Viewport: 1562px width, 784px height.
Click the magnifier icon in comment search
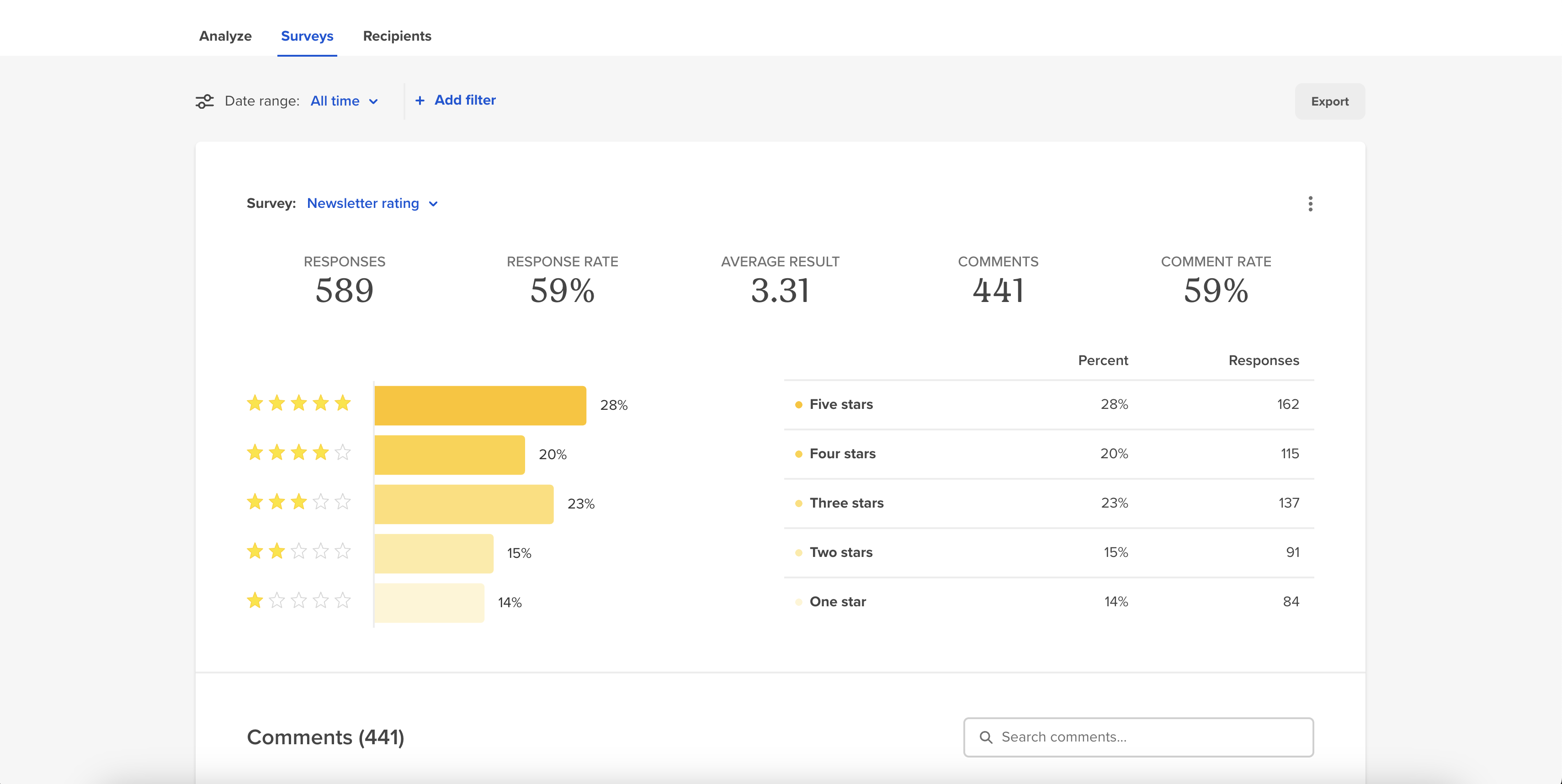986,737
